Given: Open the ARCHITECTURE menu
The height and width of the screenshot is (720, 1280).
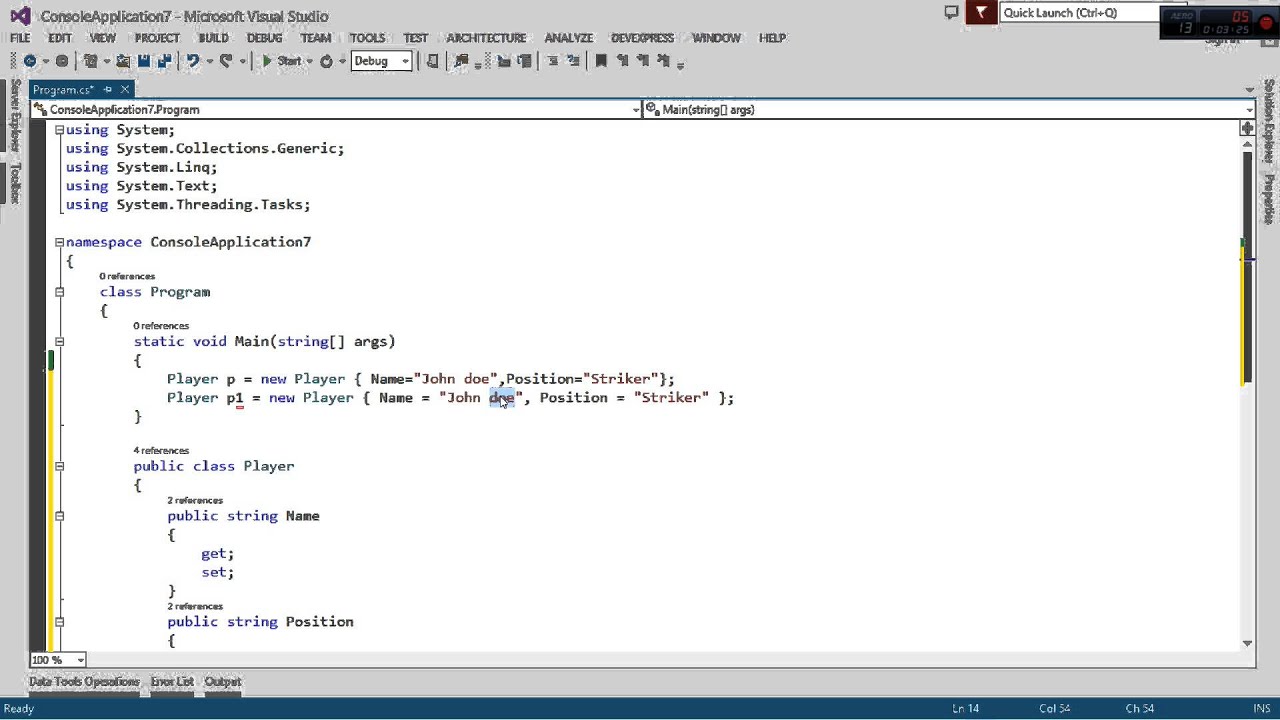Looking at the screenshot, I should point(486,38).
